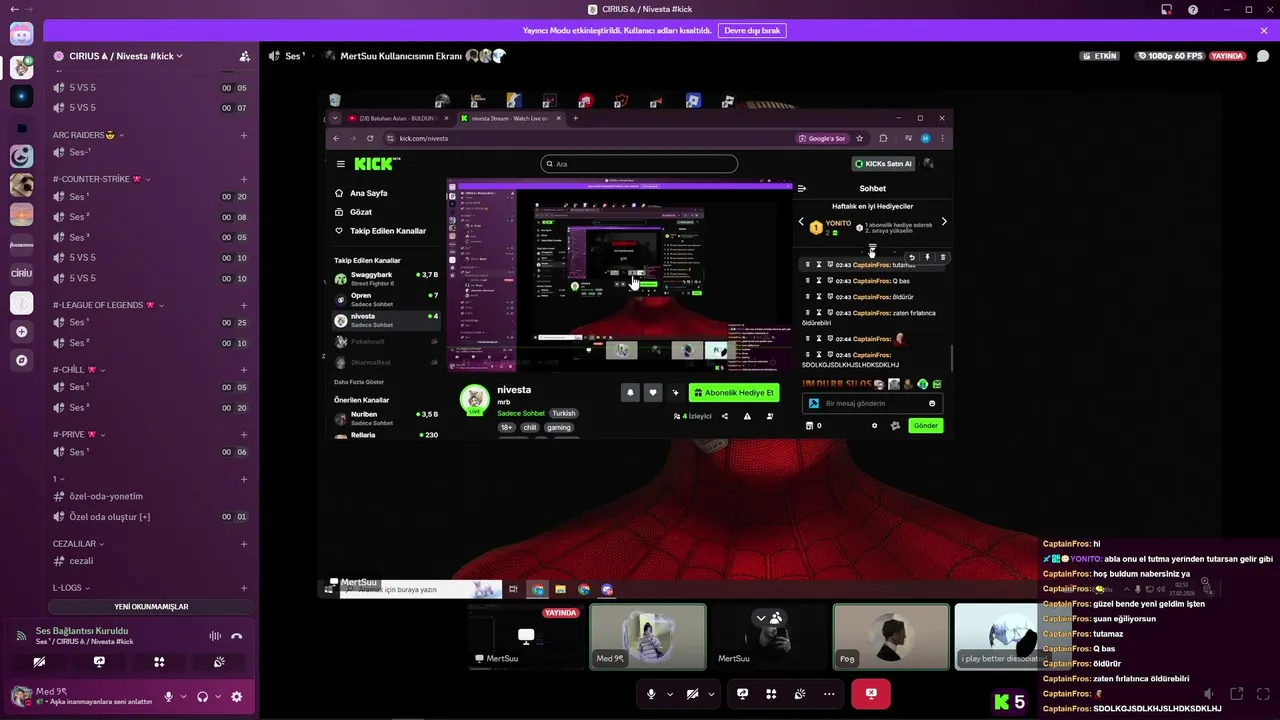
Task: Collapse the #-LEAGUE OF LEGENDS category
Action: [108, 305]
